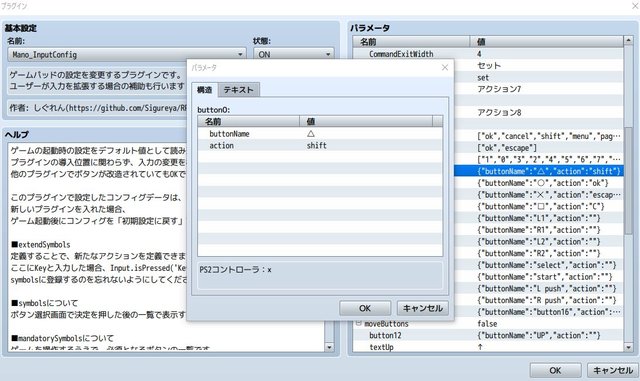640x381 pixels.
Task: Click 値 header in パラメータ list
Action: (547, 42)
